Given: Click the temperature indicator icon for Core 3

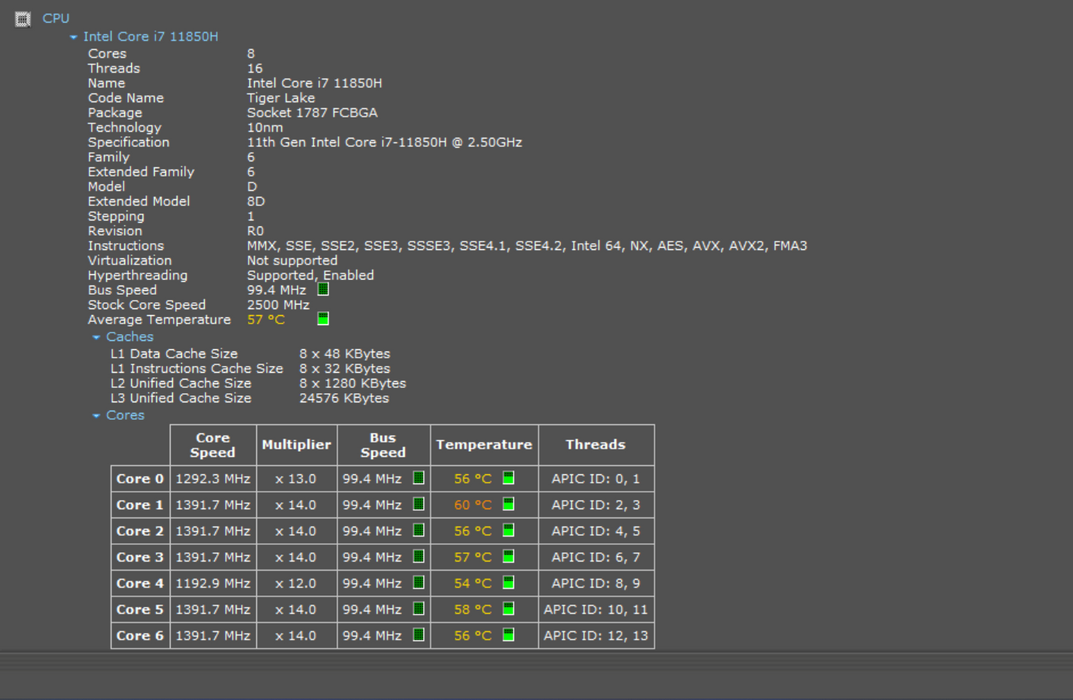Looking at the screenshot, I should coord(508,556).
